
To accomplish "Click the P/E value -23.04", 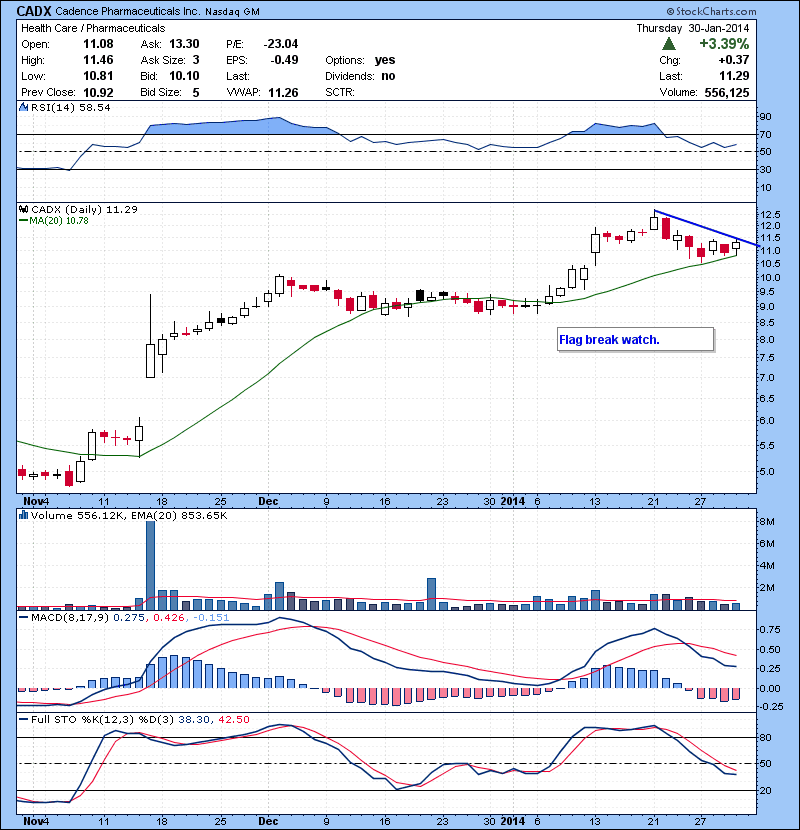I will point(281,44).
